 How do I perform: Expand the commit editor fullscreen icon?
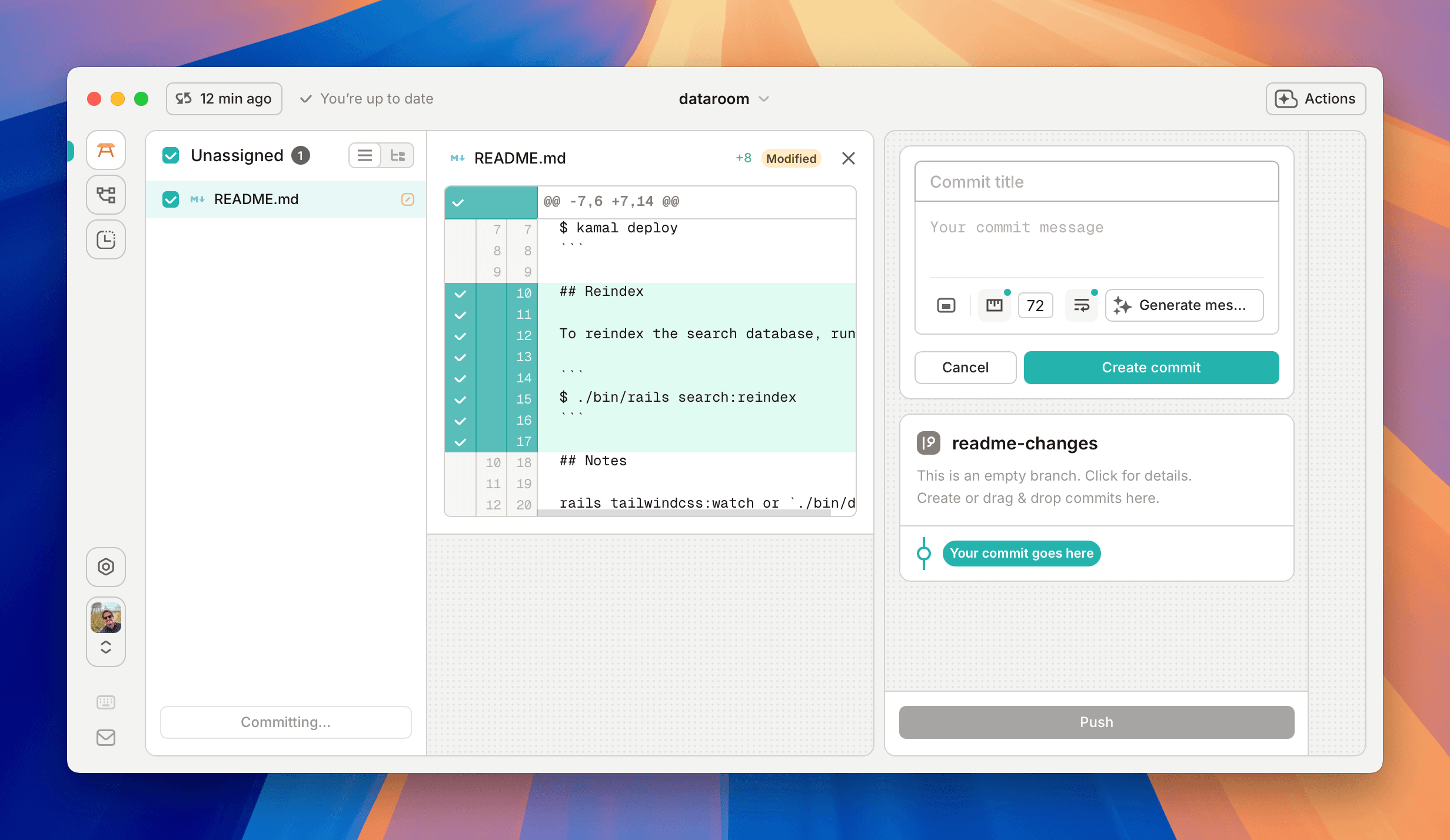click(x=945, y=305)
